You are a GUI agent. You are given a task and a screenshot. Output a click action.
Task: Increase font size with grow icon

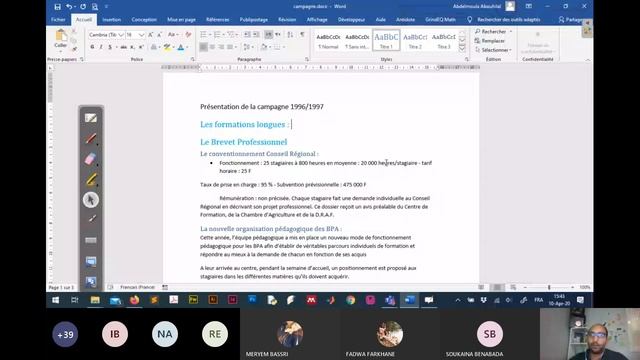pyautogui.click(x=151, y=35)
